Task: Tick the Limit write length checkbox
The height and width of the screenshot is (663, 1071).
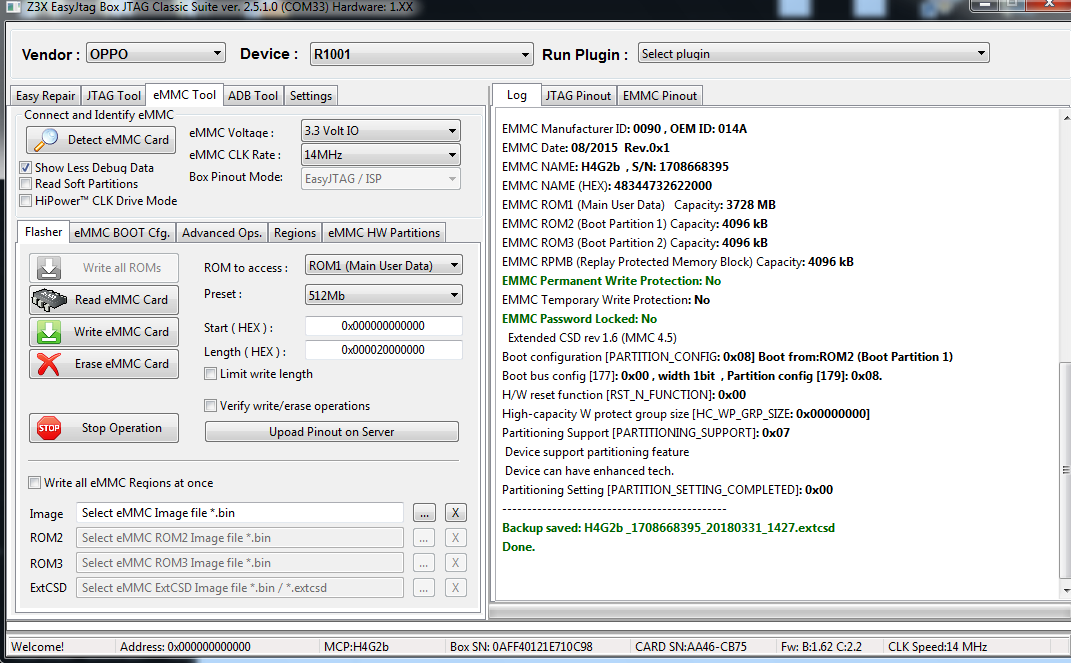Action: pyautogui.click(x=210, y=373)
